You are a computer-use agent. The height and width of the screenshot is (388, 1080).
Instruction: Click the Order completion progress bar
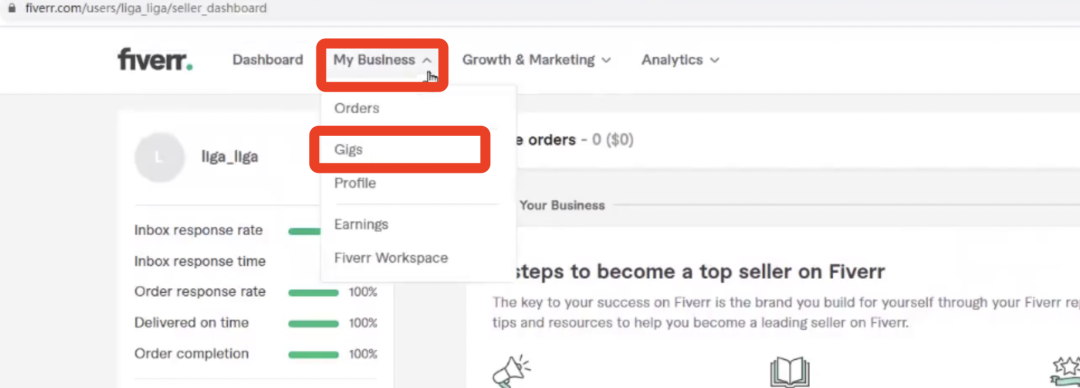pos(313,354)
